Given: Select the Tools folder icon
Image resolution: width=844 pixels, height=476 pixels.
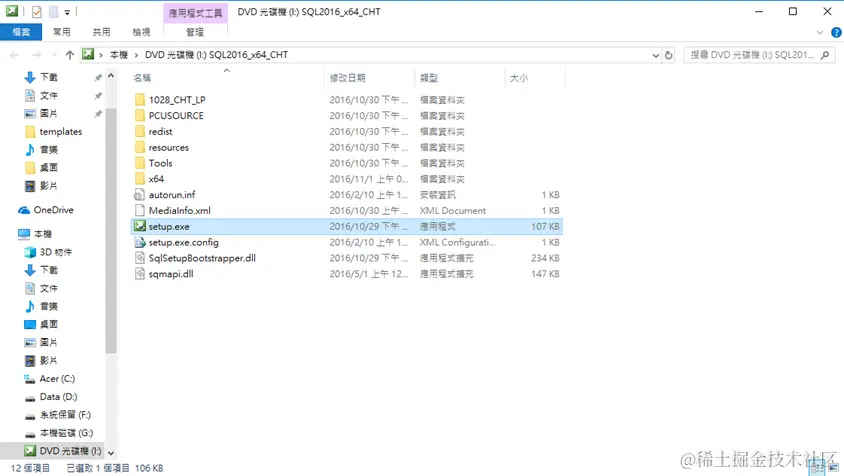Looking at the screenshot, I should click(140, 163).
